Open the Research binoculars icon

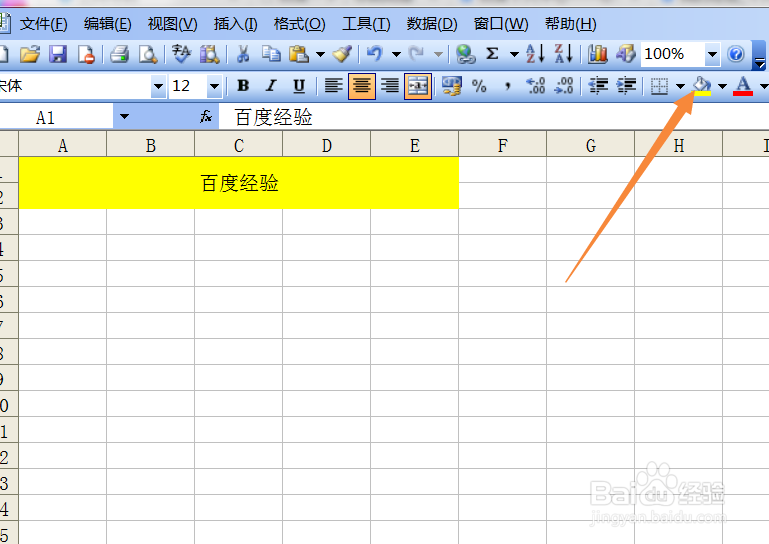click(209, 54)
